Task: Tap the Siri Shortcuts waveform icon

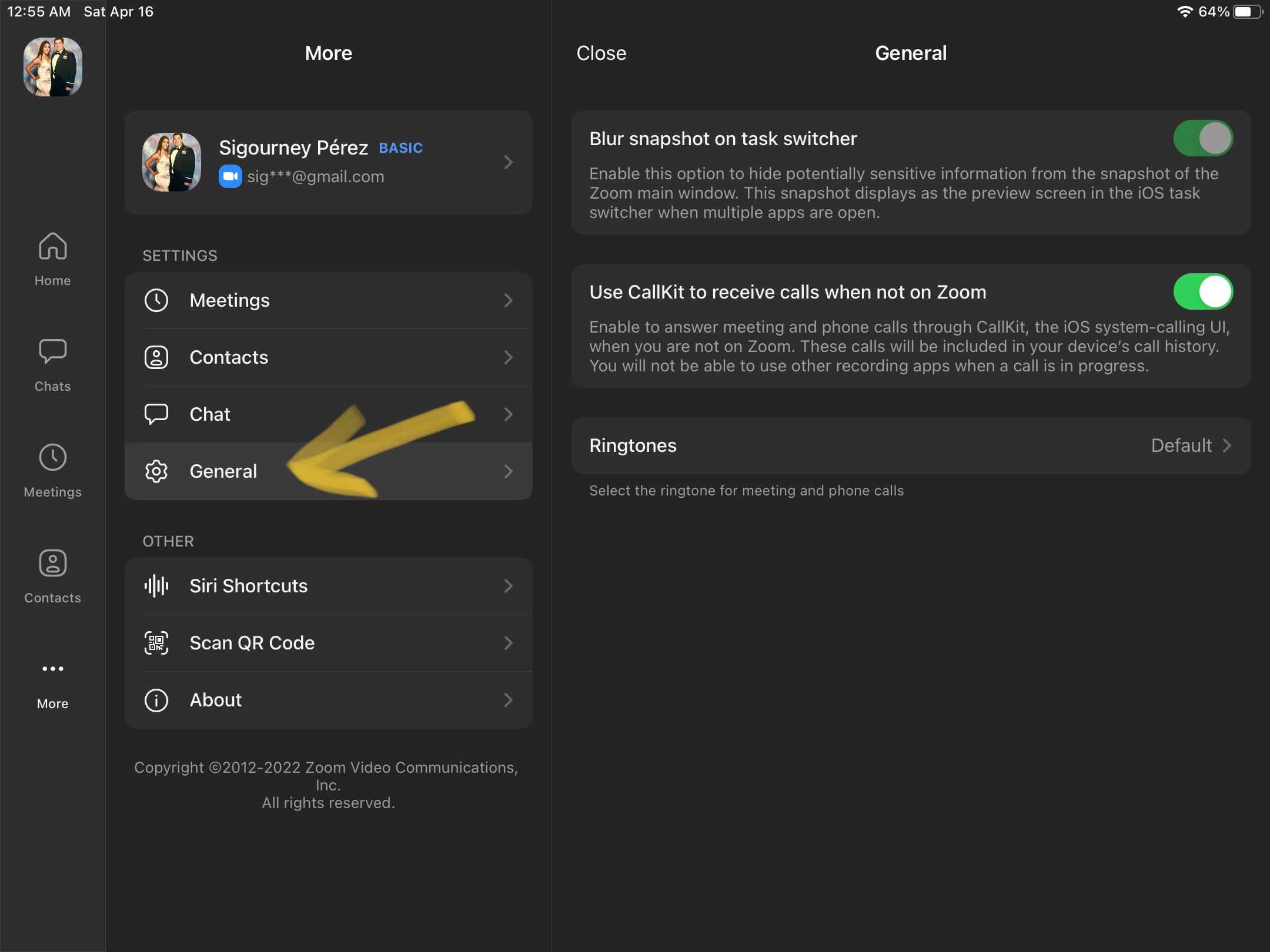Action: click(156, 586)
